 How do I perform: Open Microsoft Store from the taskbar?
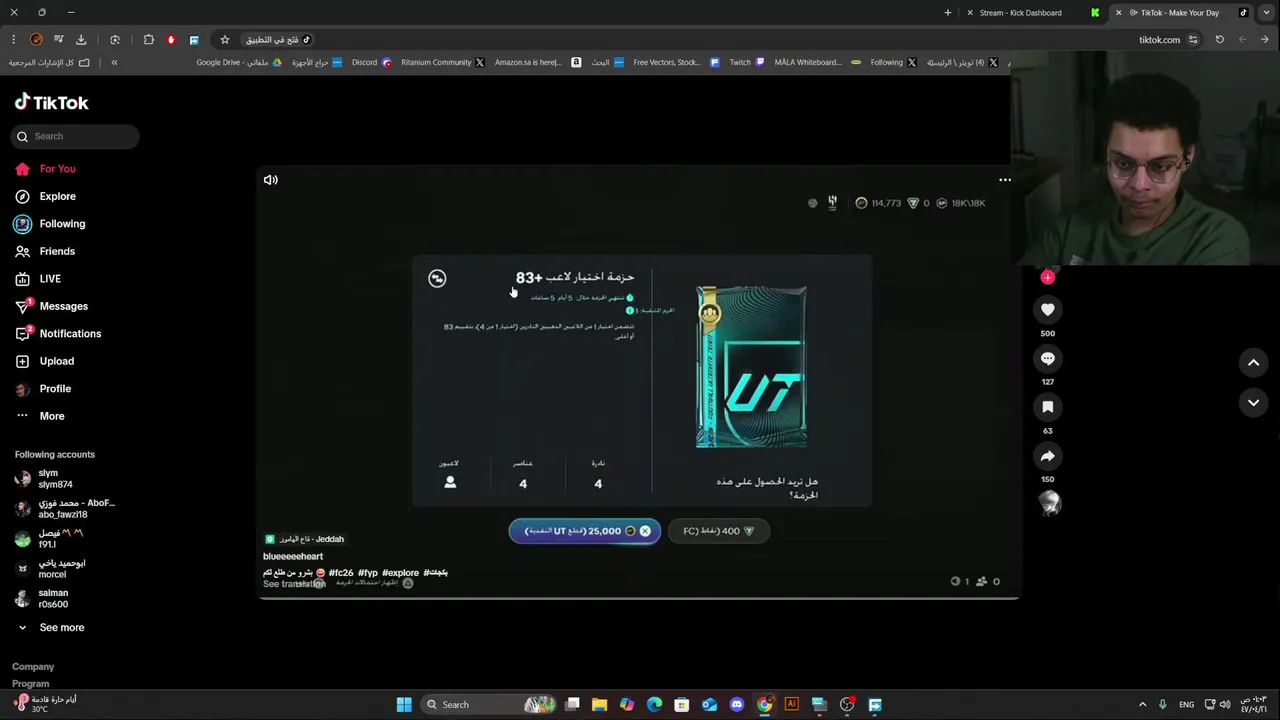tap(681, 705)
